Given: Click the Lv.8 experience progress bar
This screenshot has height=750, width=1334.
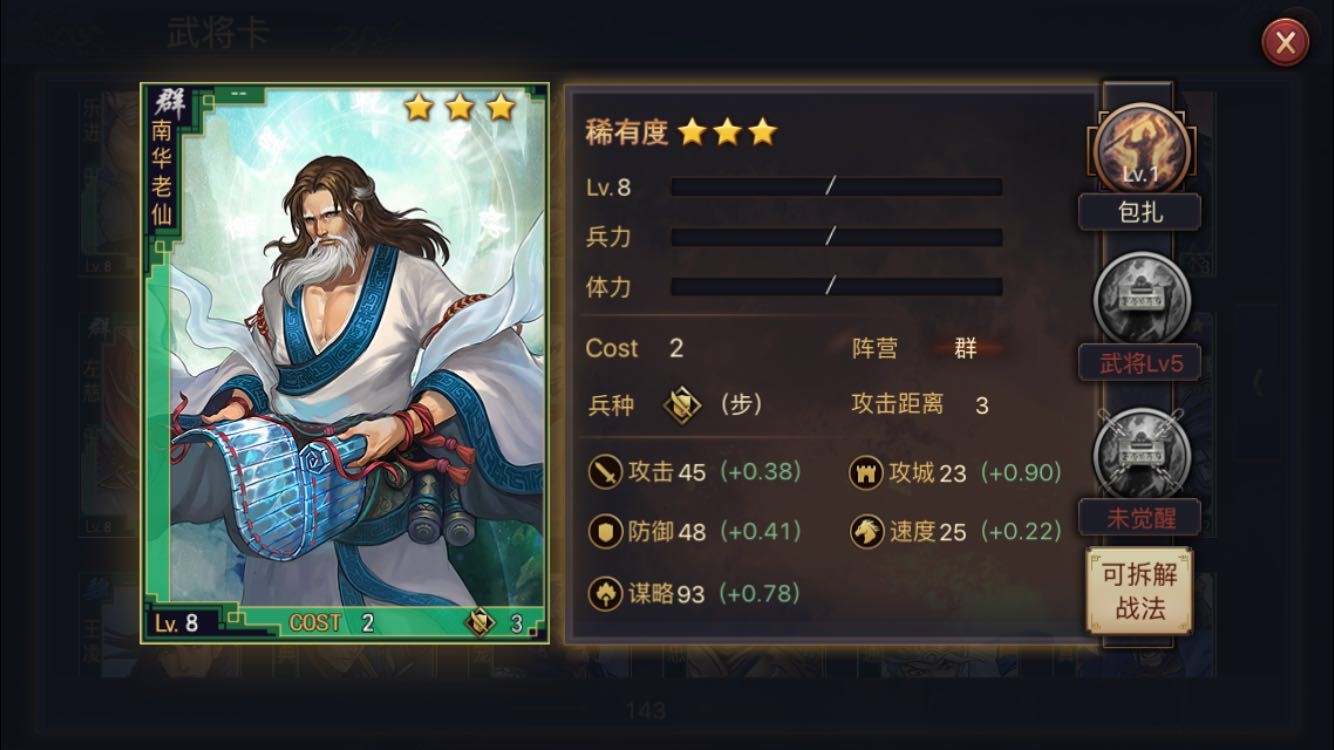Looking at the screenshot, I should click(x=836, y=187).
